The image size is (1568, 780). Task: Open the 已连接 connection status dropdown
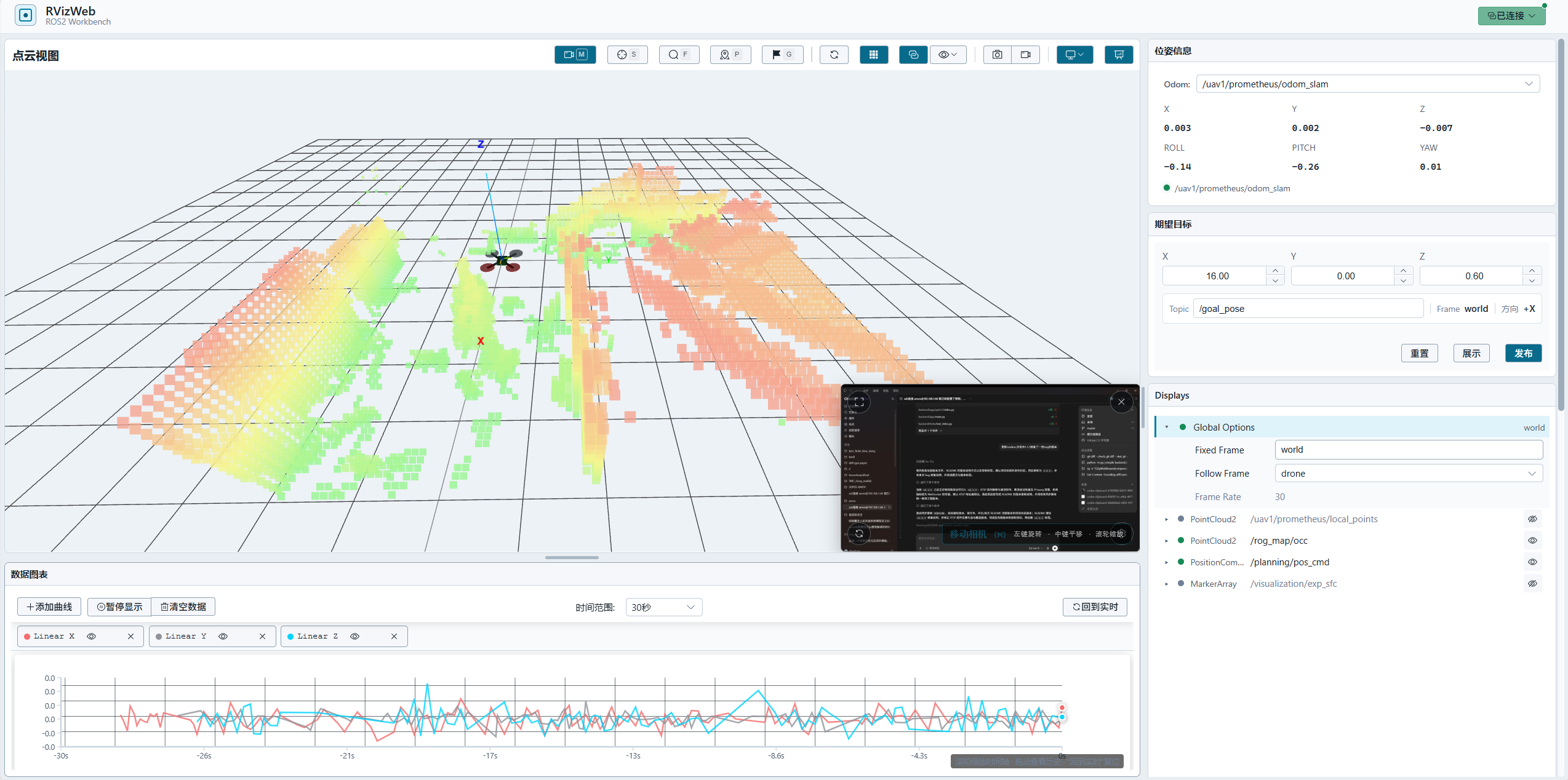point(1511,16)
